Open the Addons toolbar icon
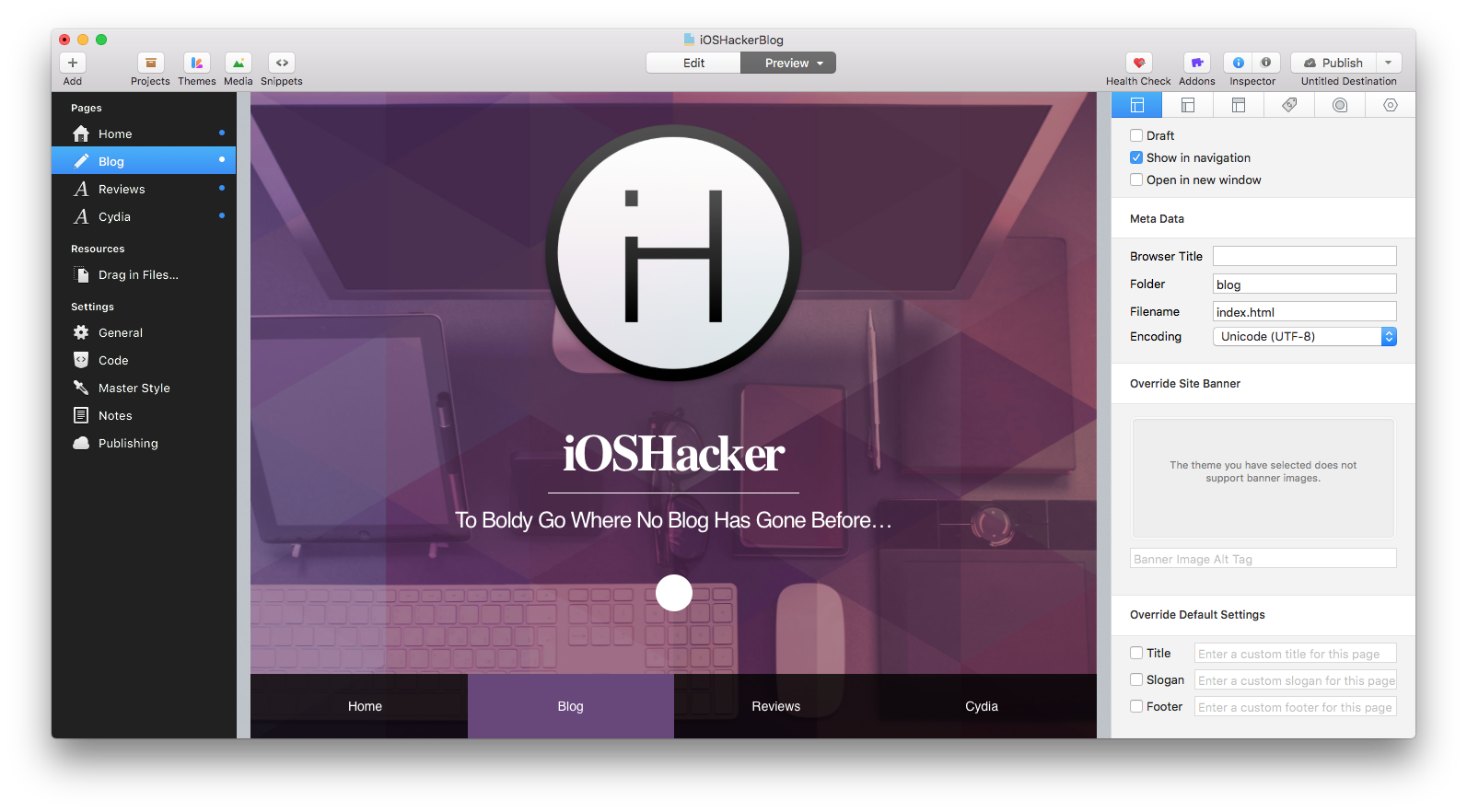 [1196, 63]
